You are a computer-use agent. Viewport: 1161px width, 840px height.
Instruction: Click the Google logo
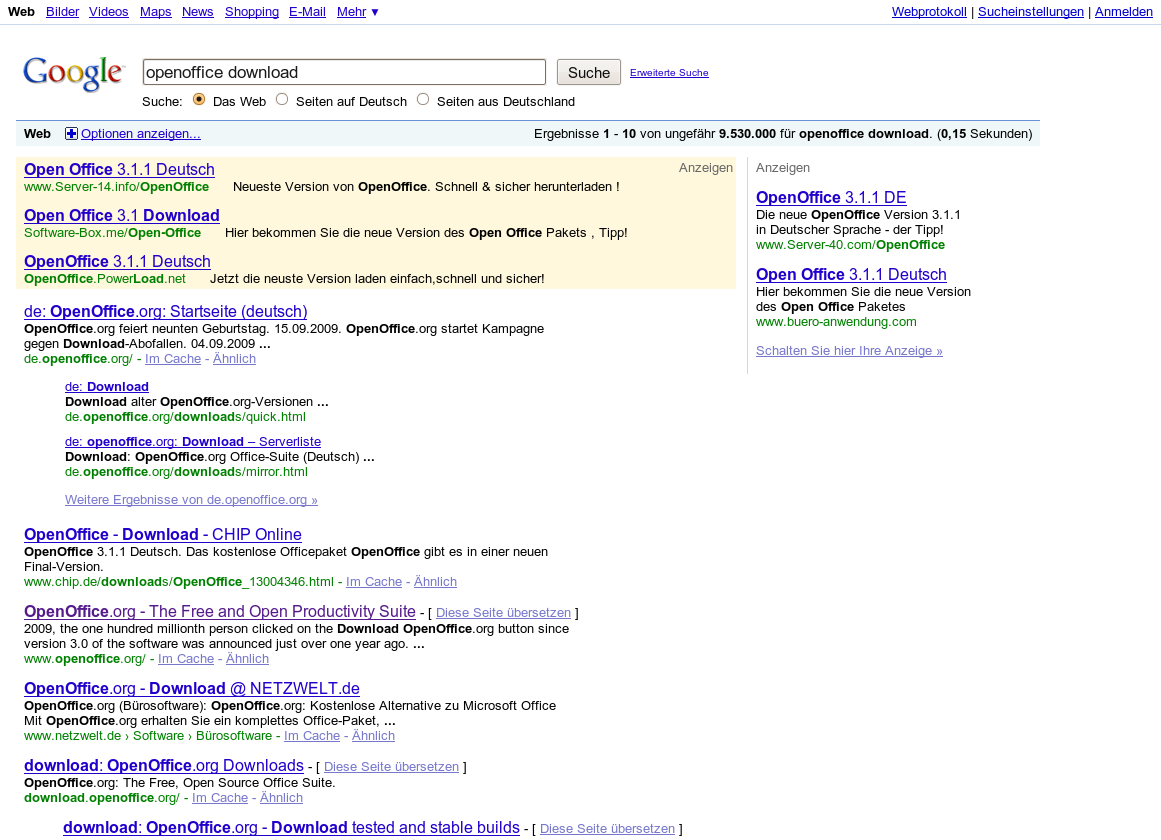tap(73, 73)
